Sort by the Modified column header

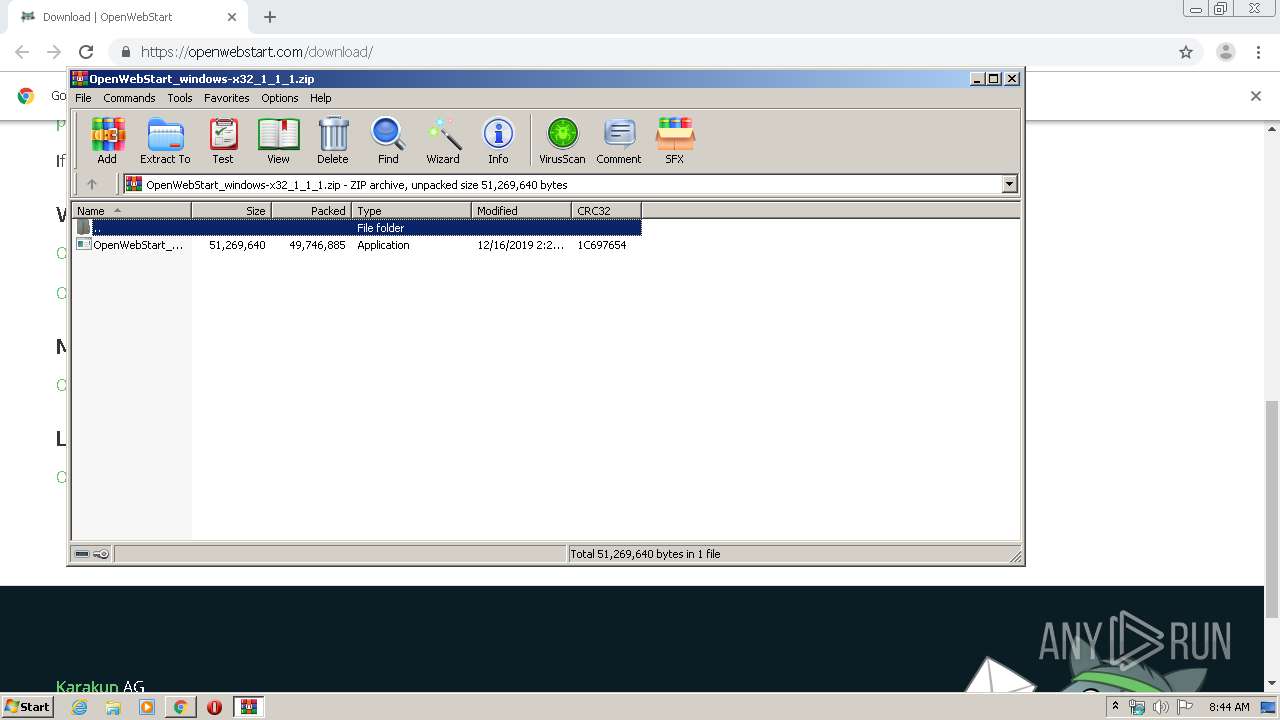click(x=521, y=210)
